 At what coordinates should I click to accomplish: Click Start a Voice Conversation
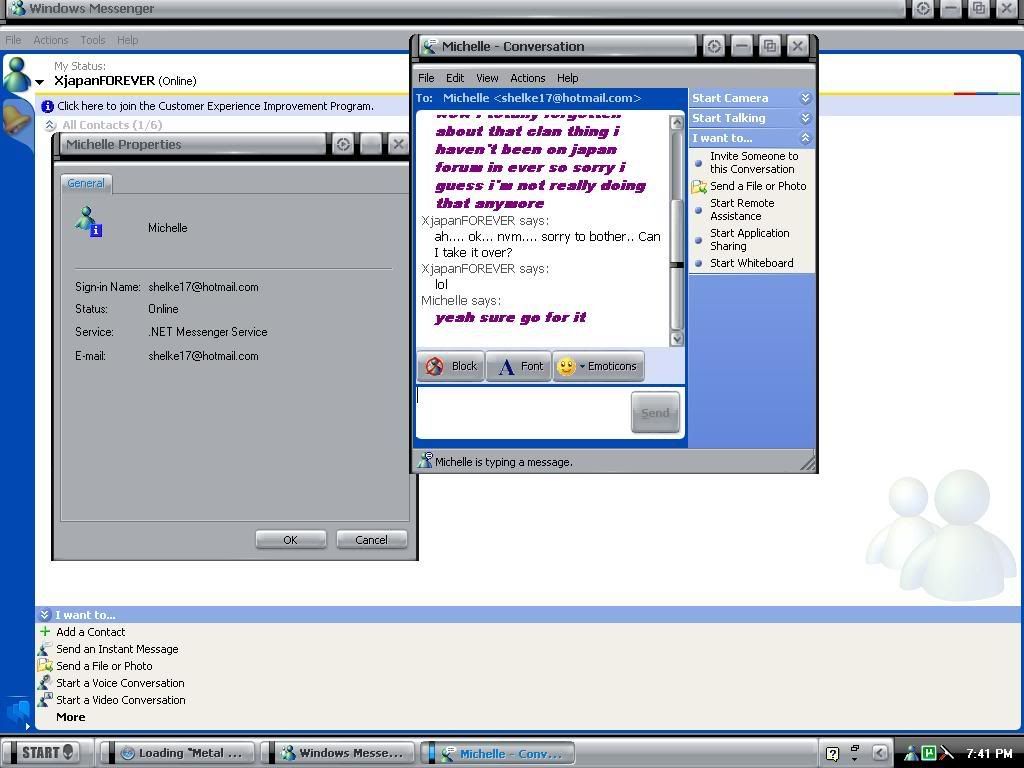click(120, 683)
